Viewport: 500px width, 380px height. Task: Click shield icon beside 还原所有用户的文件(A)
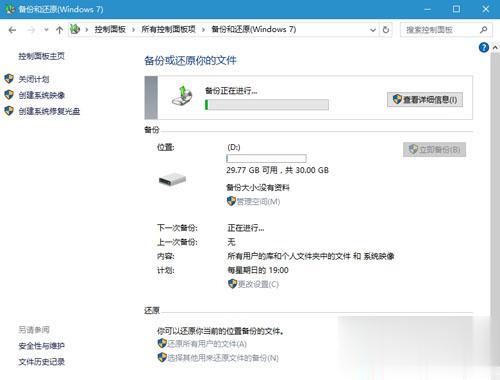162,343
